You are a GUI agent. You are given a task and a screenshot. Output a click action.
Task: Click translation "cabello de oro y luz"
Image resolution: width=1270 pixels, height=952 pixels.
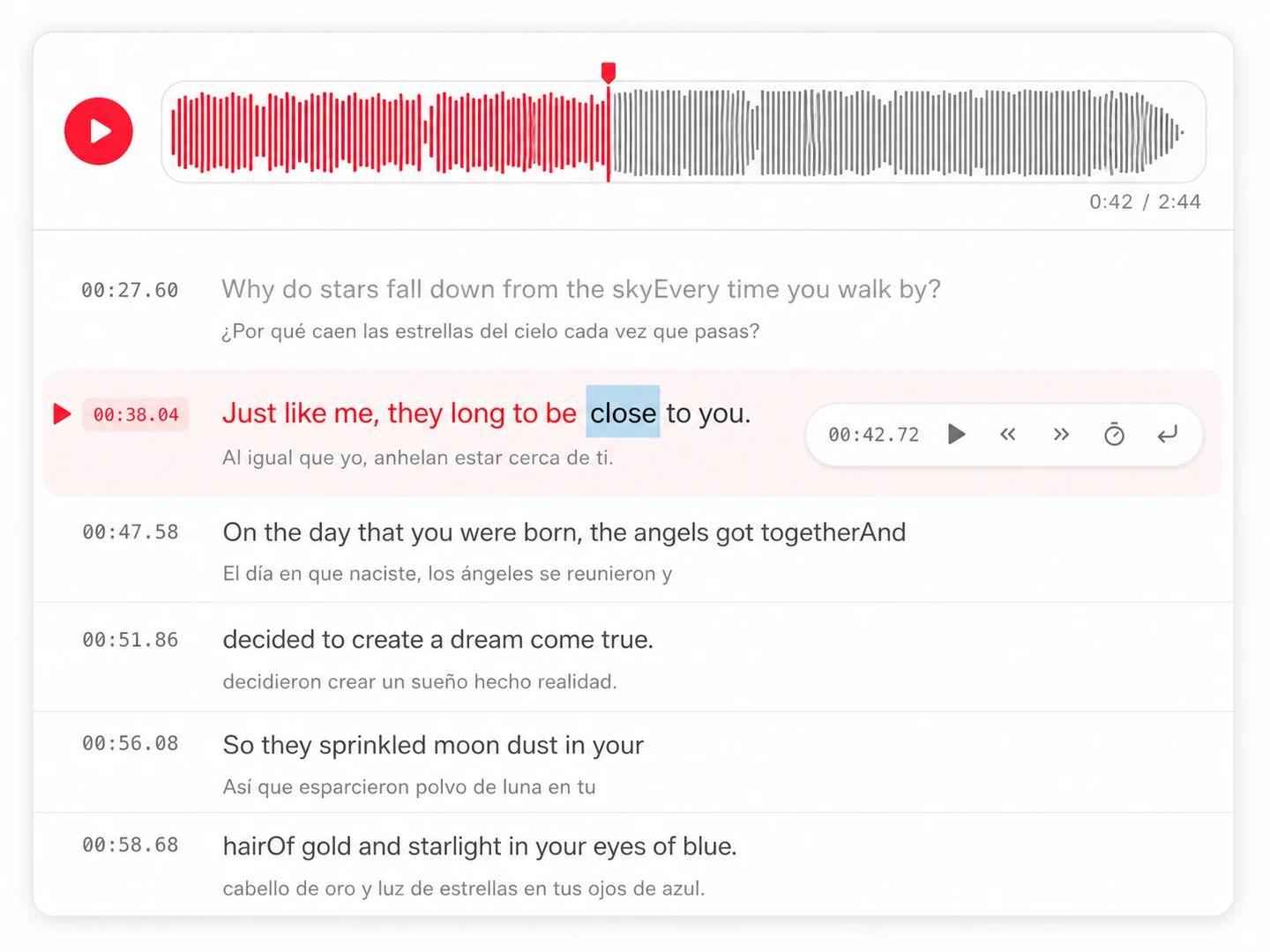(x=315, y=889)
